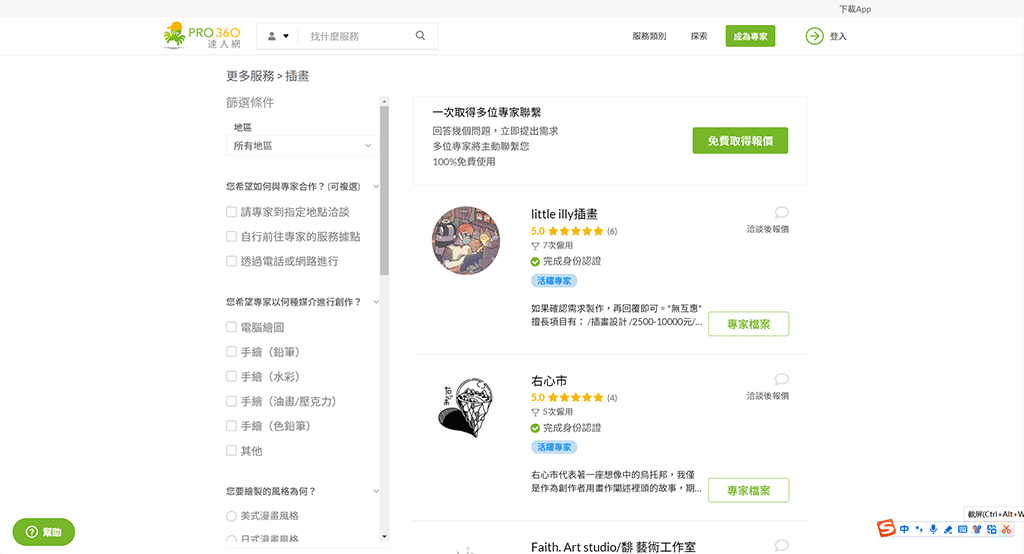Click the handwriting pen icon in IME bar
This screenshot has width=1024, height=554.
point(948,529)
